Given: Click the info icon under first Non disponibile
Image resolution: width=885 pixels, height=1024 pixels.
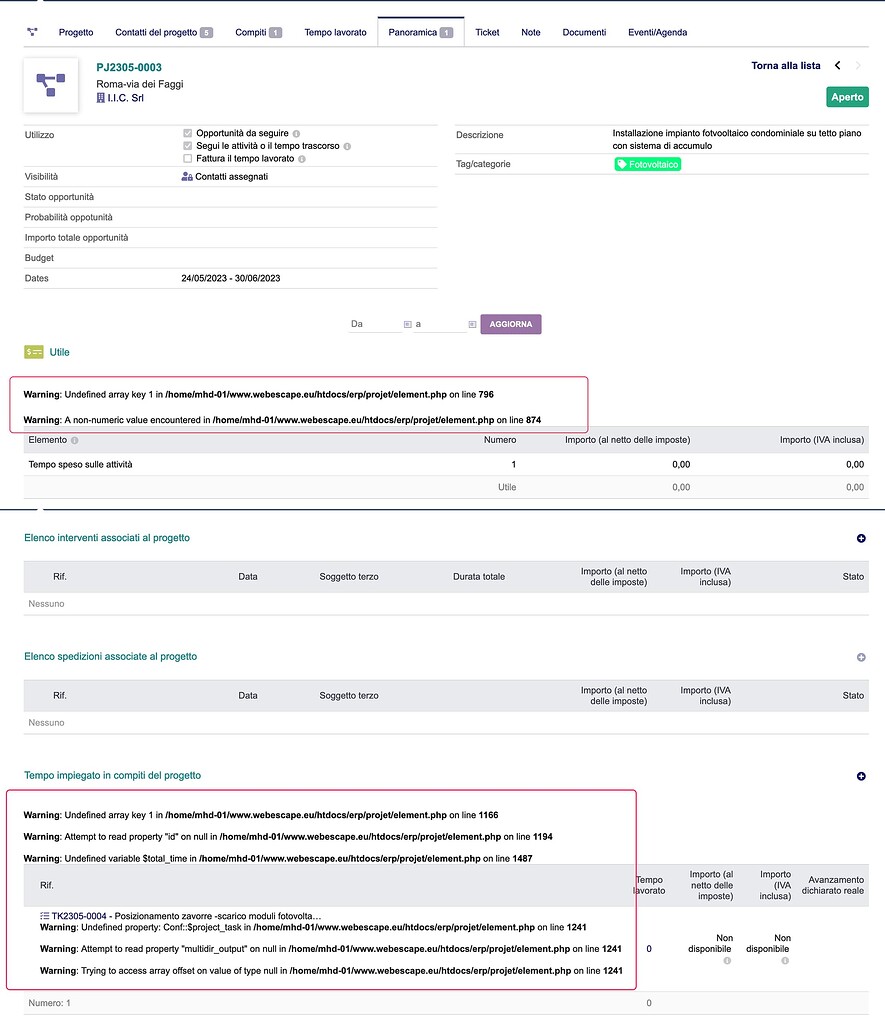Looking at the screenshot, I should click(726, 961).
